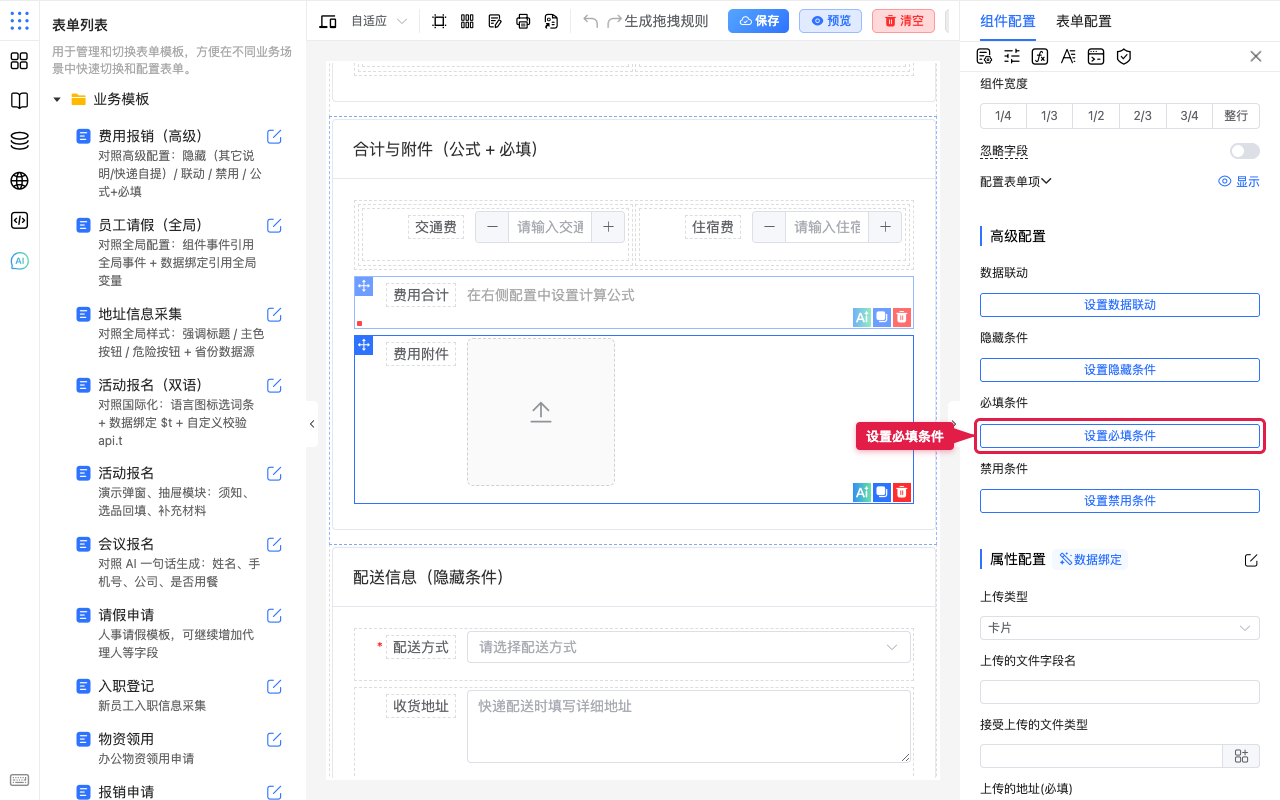Open the database icon in the left rail
This screenshot has width=1280, height=800.
[x=19, y=141]
